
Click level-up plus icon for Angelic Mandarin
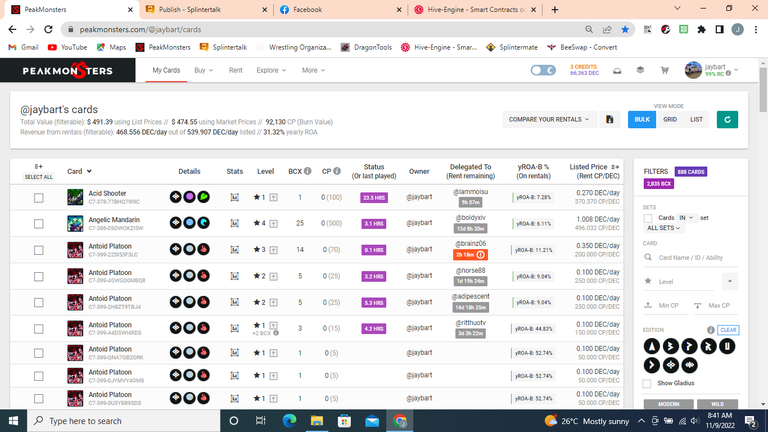coord(273,223)
